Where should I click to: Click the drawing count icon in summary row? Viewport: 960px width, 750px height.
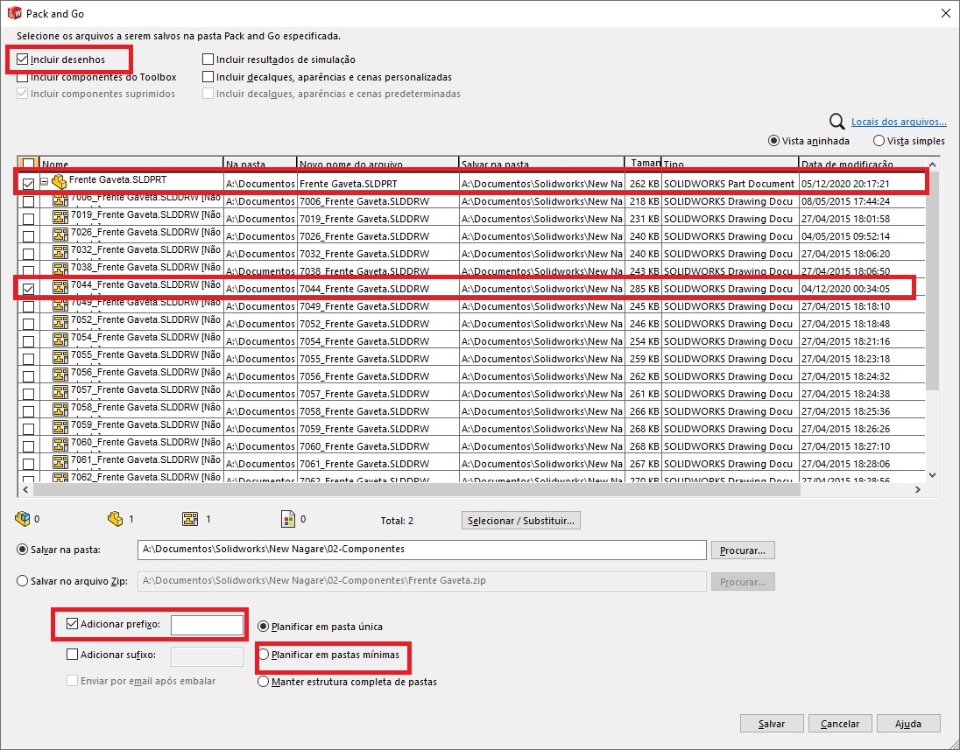tap(190, 519)
